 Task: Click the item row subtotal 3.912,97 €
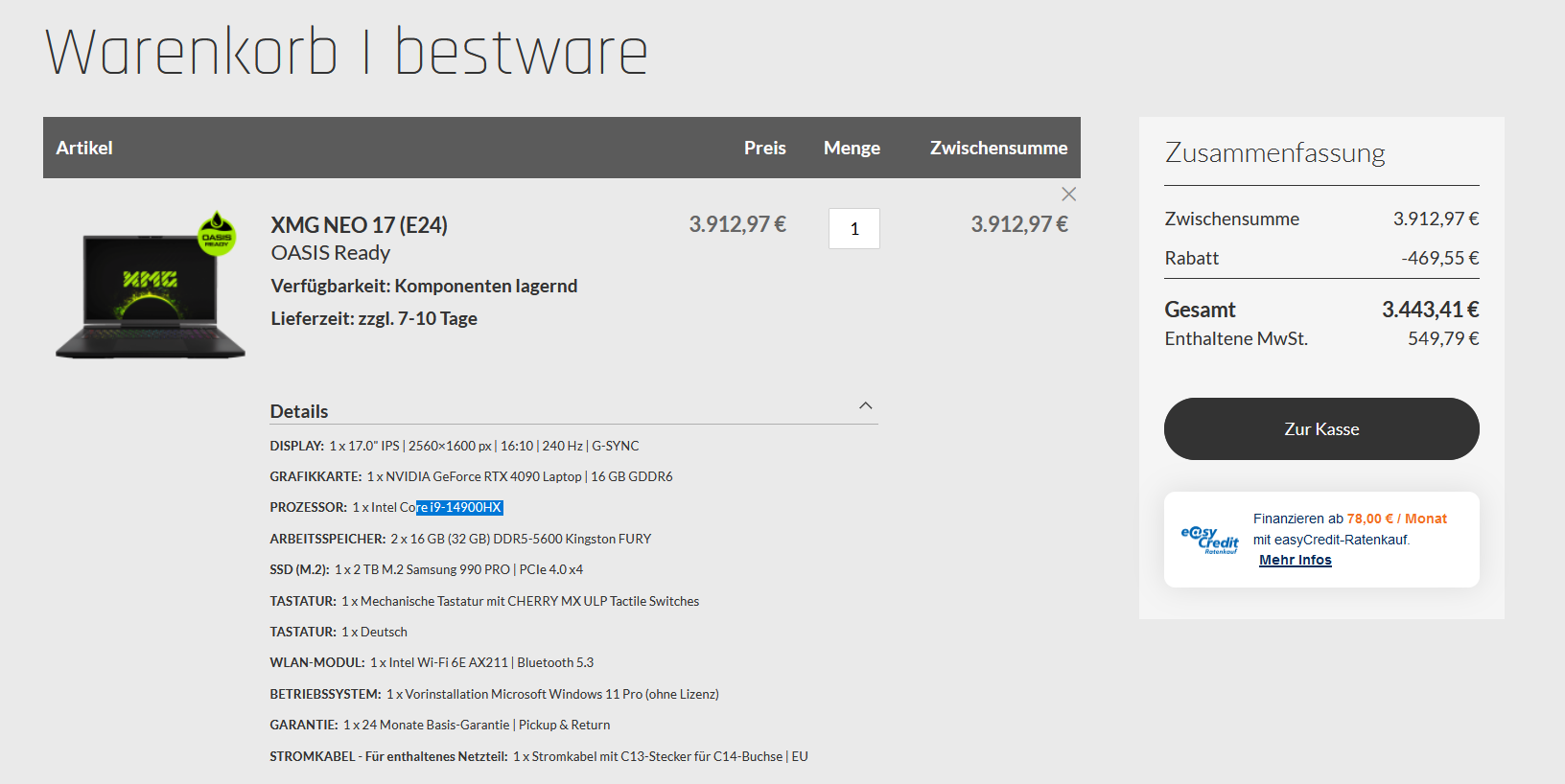(1019, 224)
